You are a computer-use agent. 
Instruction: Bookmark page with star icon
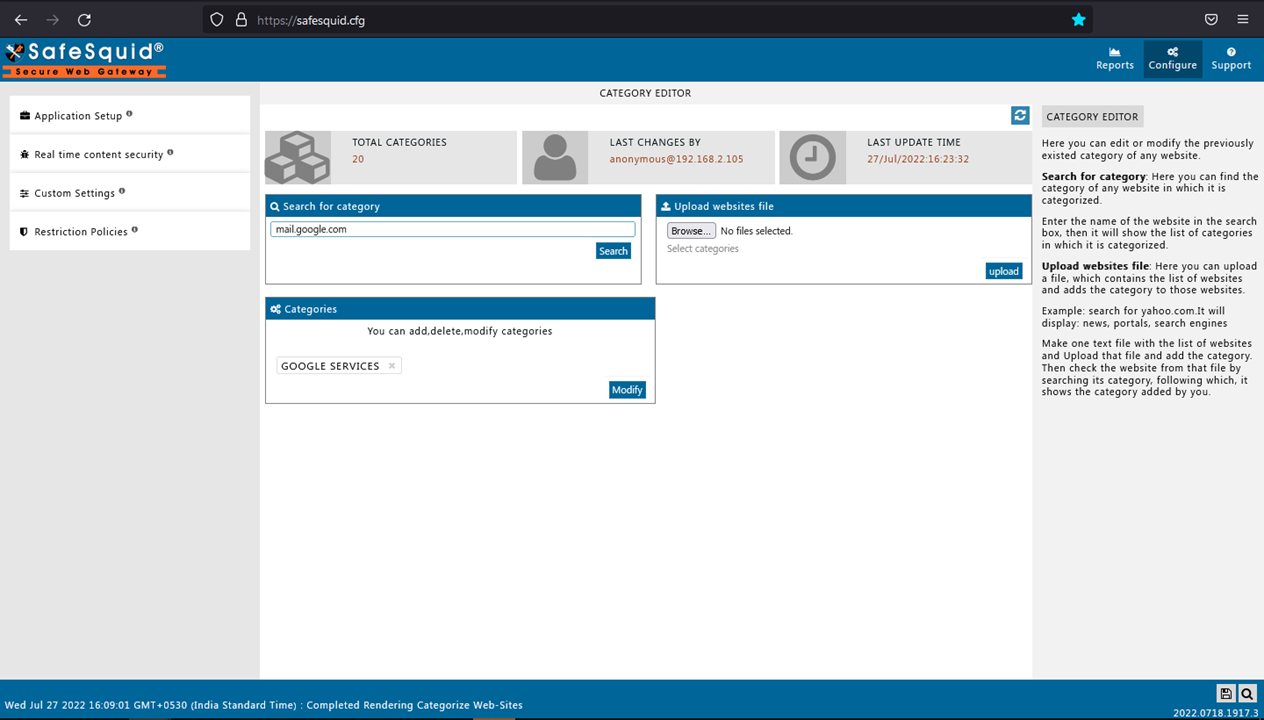coord(1078,20)
